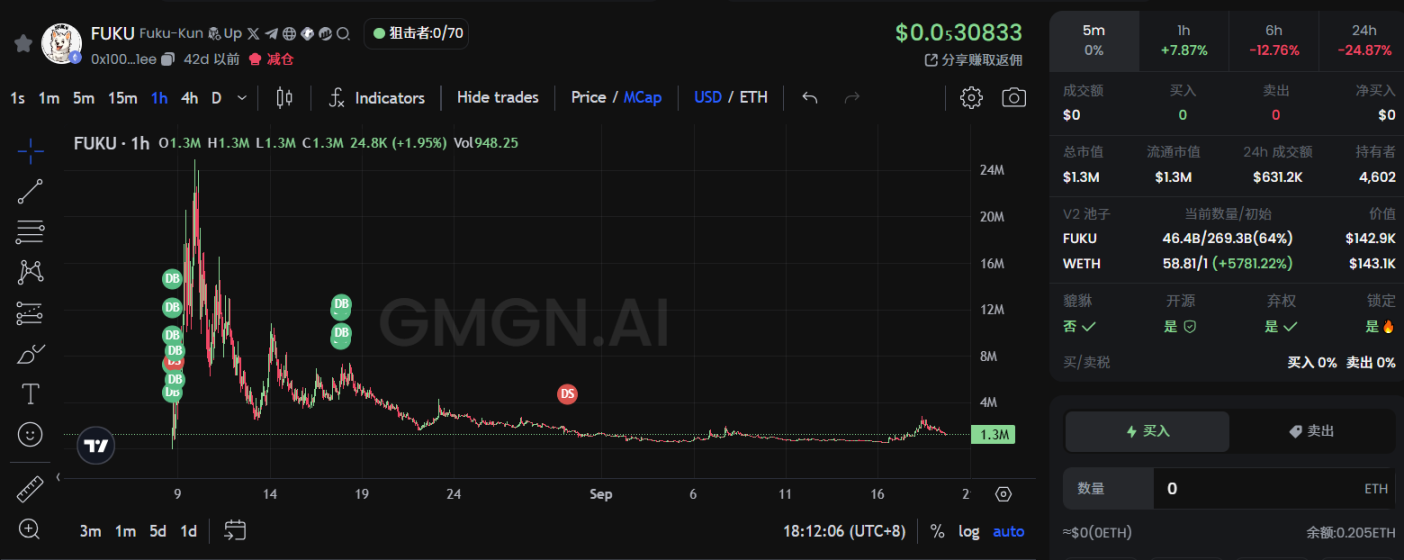Switch to the 买入 buy tab
The width and height of the screenshot is (1404, 560).
(x=1147, y=431)
